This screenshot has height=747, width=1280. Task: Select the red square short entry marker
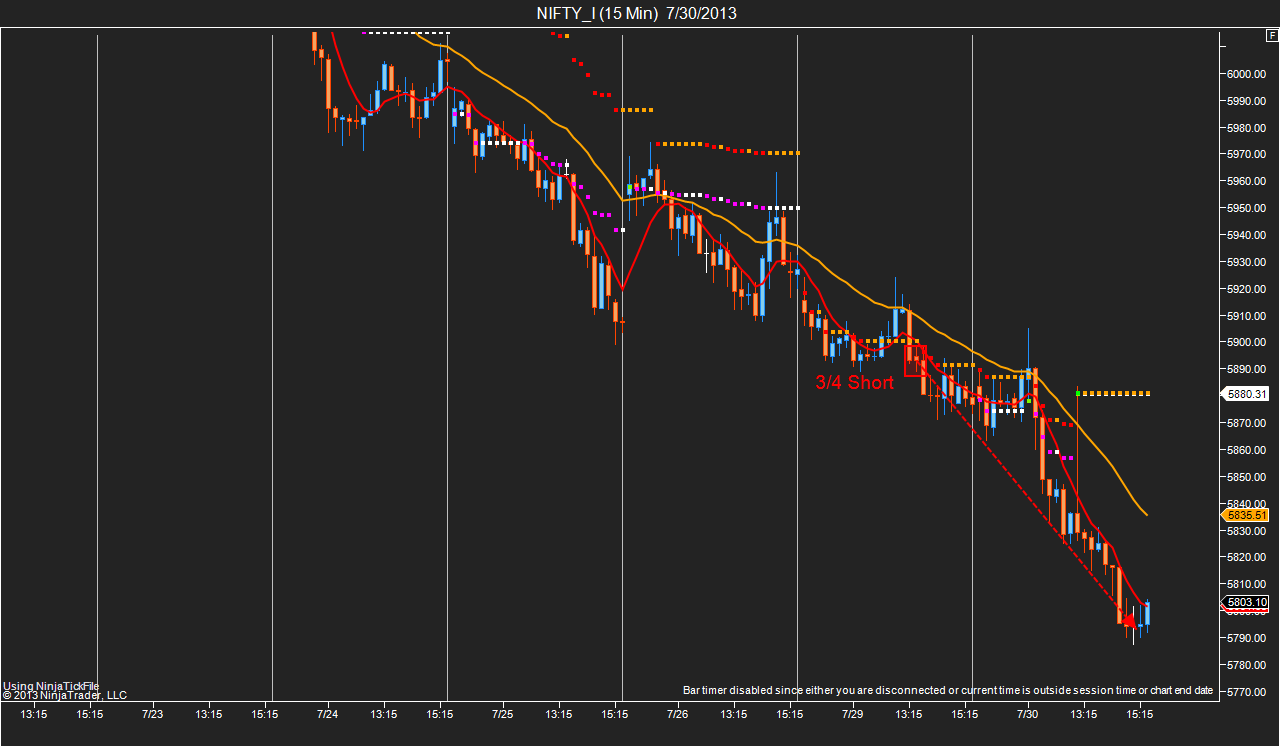click(x=915, y=361)
